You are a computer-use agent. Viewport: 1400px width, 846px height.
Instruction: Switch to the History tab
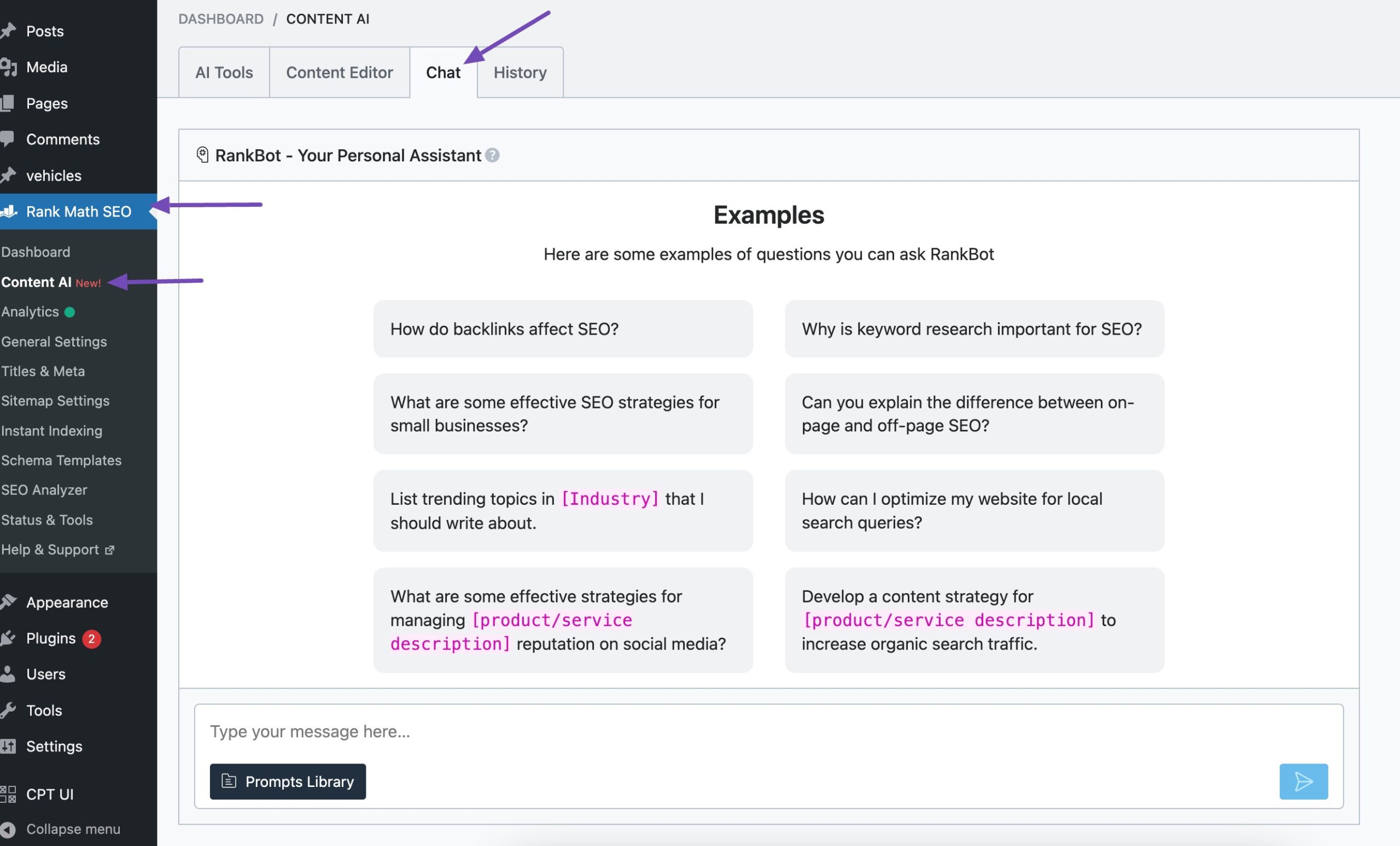point(520,72)
